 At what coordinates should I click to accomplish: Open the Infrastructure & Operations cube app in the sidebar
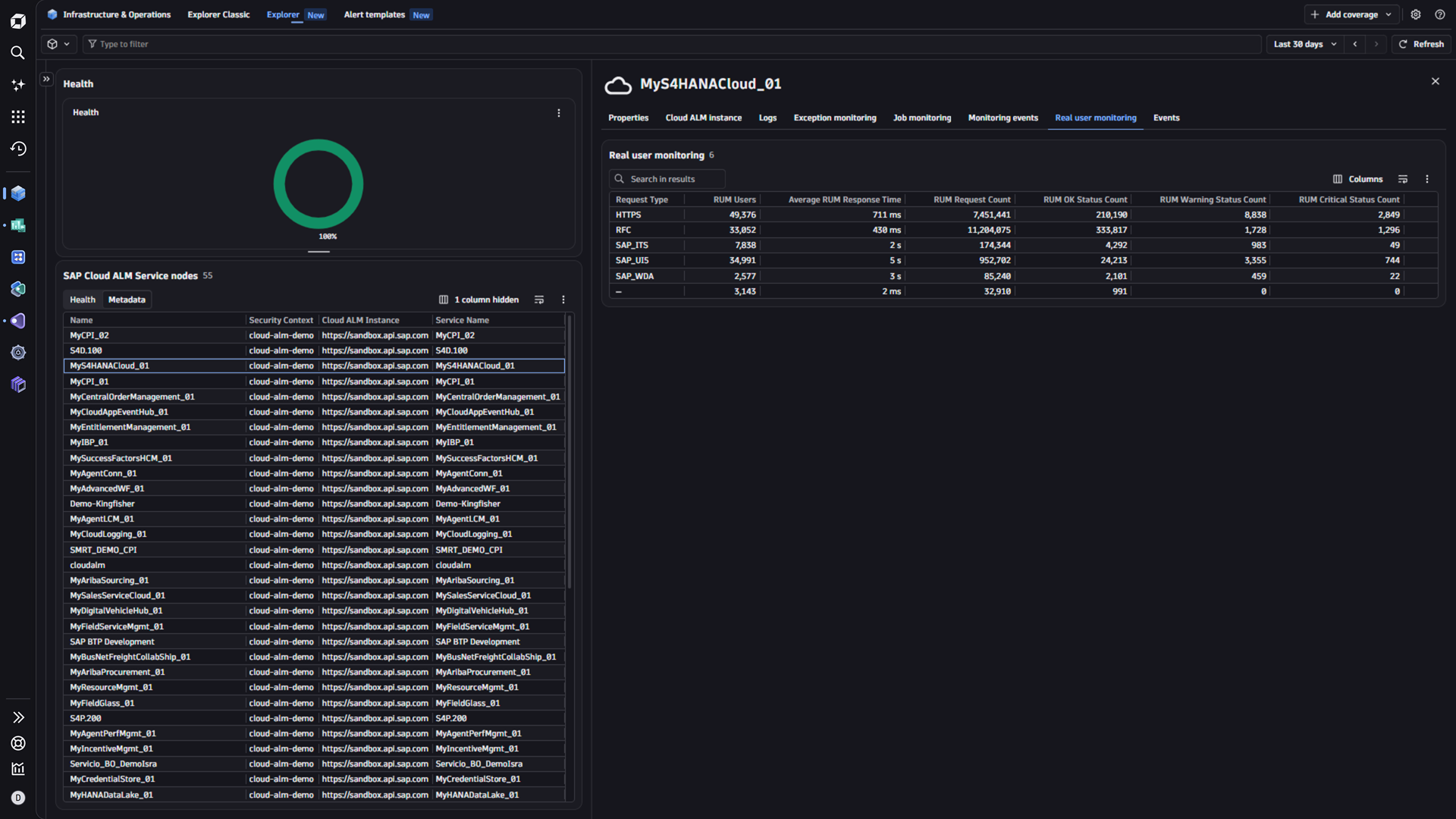[18, 193]
